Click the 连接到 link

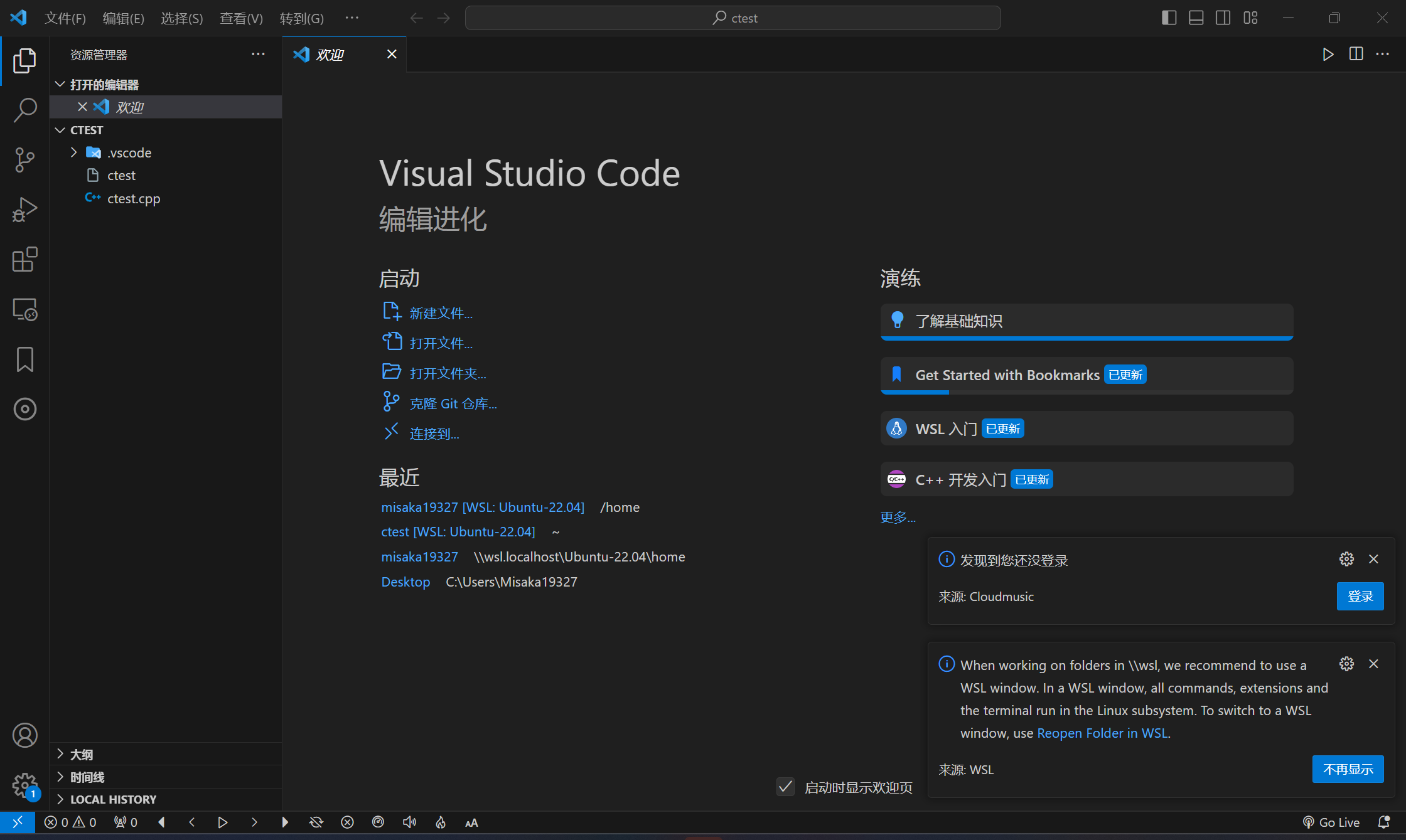[x=434, y=433]
